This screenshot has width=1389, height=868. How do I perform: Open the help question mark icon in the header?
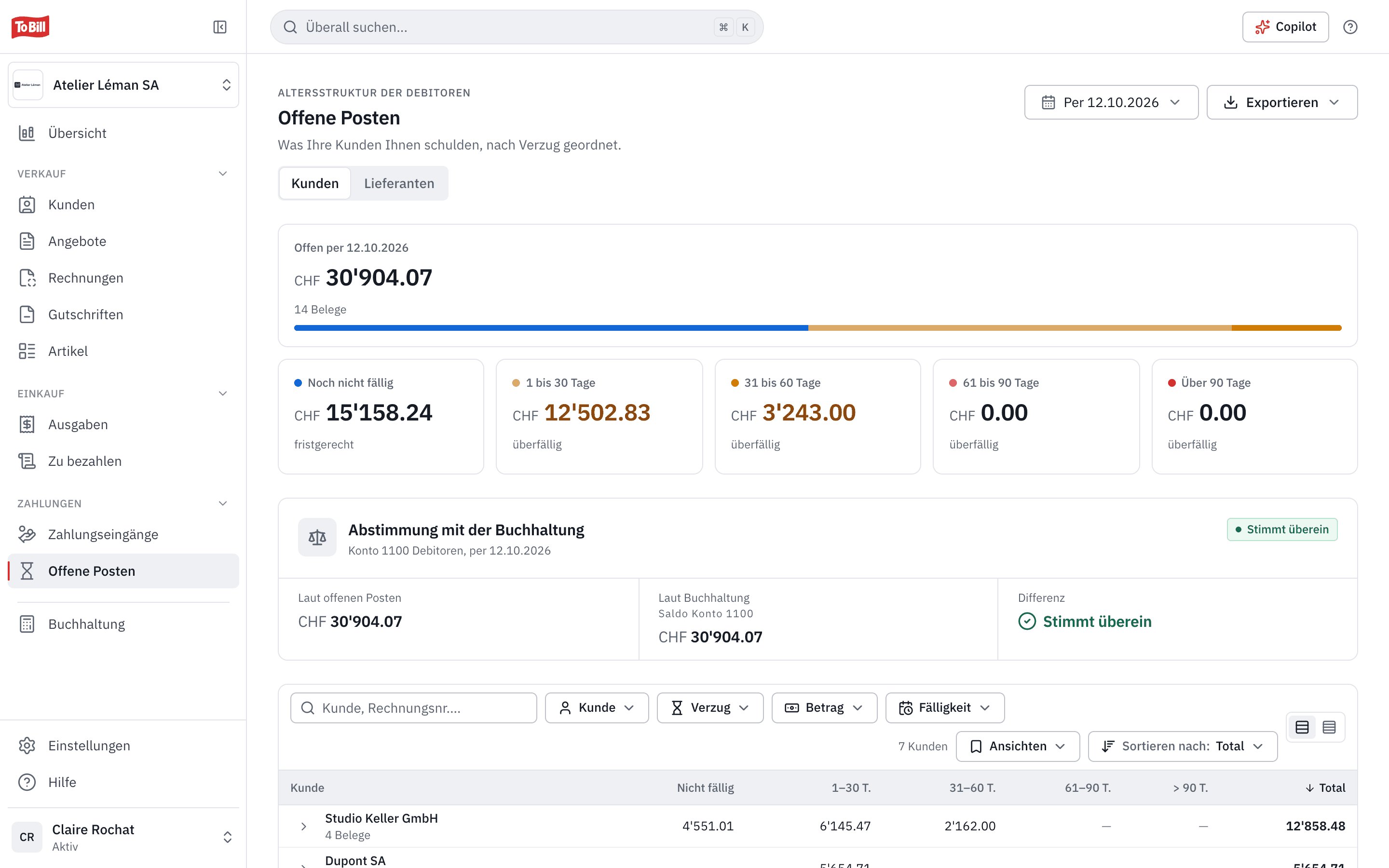[x=1350, y=27]
